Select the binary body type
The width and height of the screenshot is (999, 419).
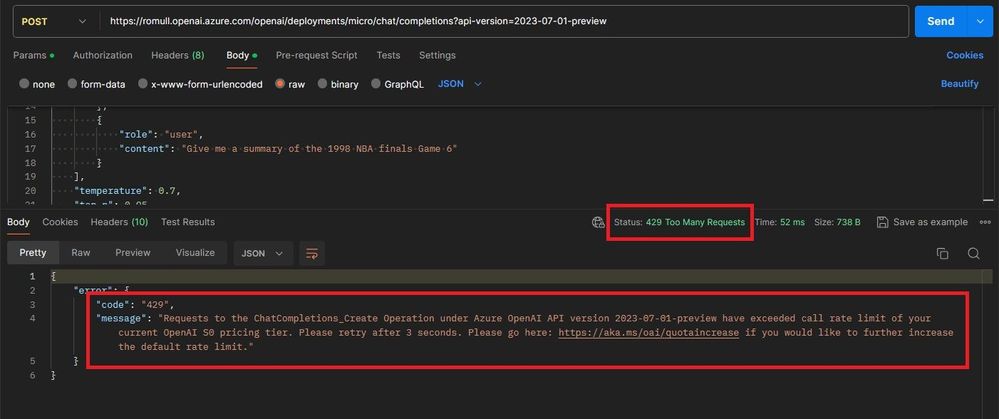click(338, 84)
